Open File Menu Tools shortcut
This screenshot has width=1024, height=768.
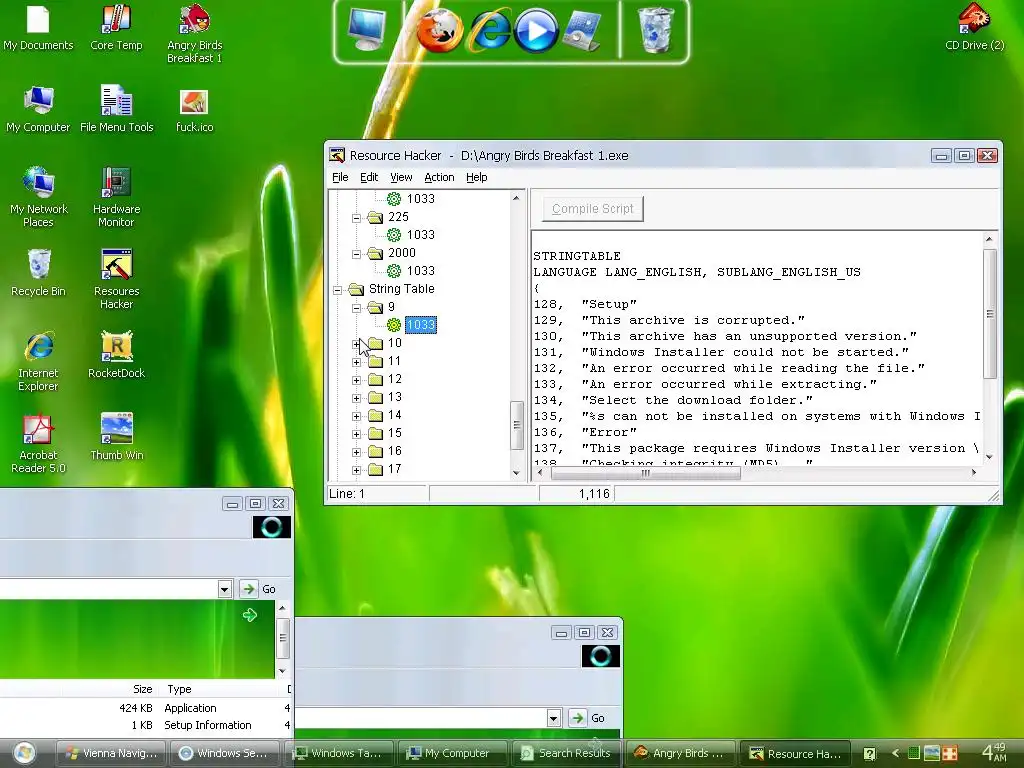116,110
